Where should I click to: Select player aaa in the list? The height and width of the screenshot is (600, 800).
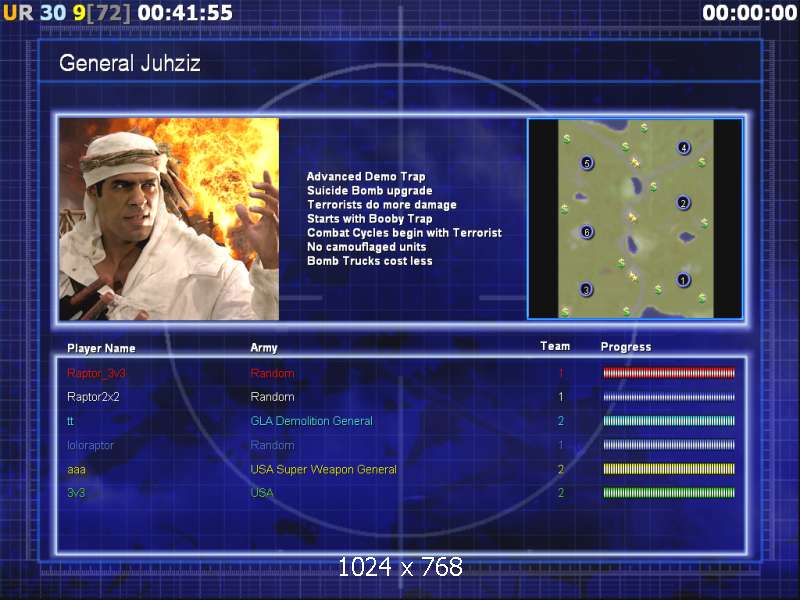[x=77, y=469]
